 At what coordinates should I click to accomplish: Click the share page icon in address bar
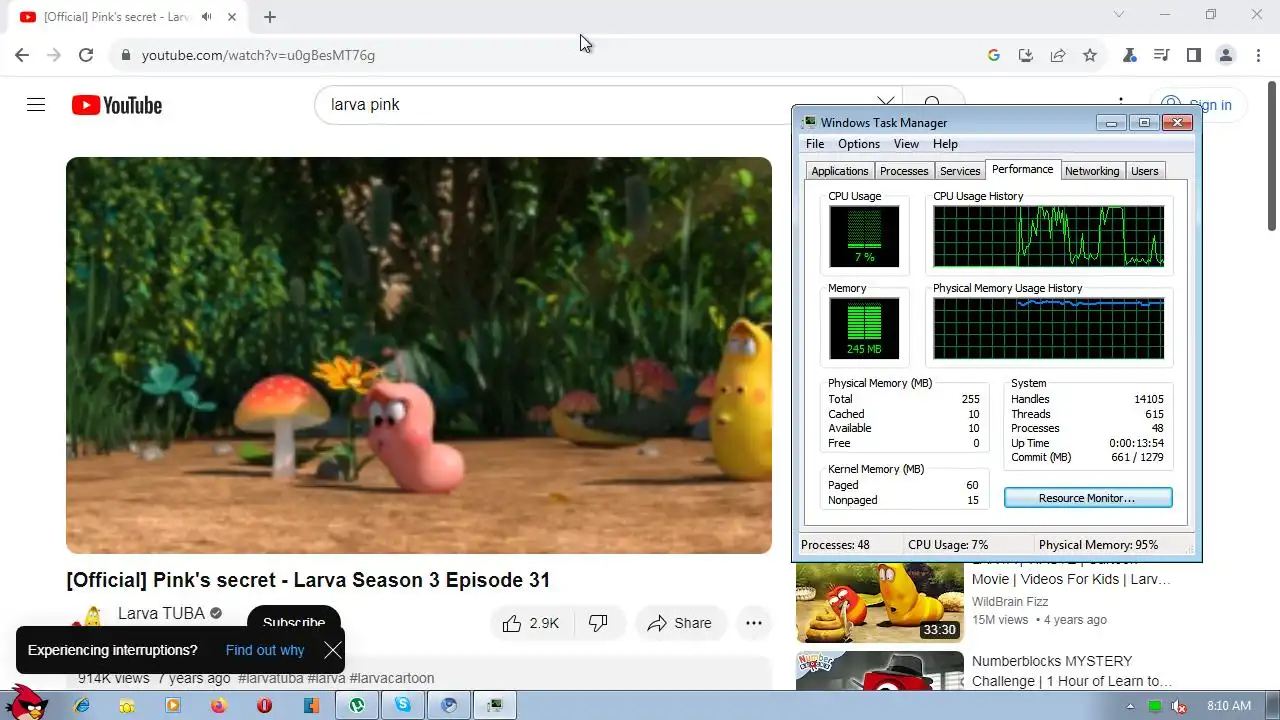[1058, 55]
